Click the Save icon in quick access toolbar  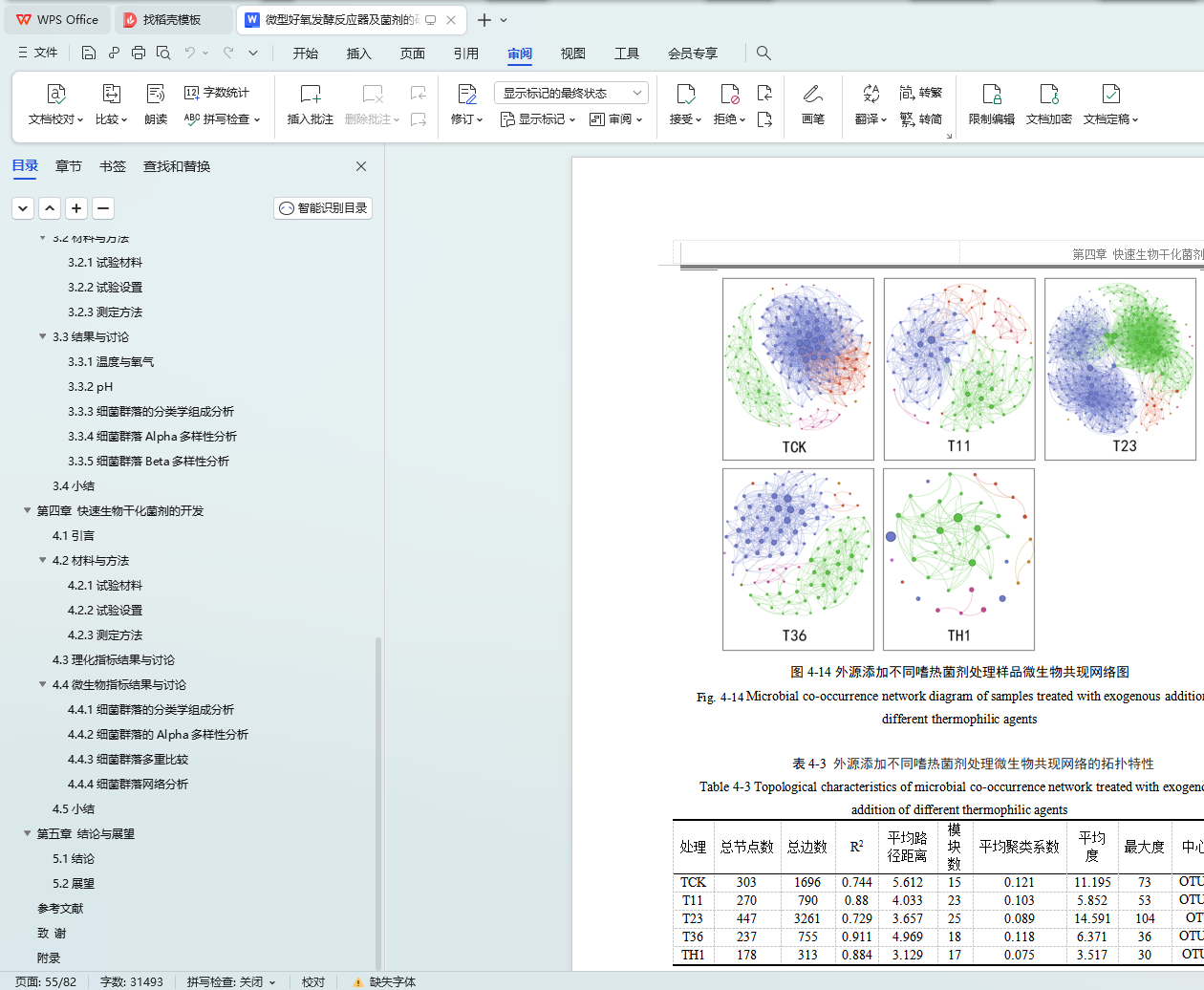89,53
